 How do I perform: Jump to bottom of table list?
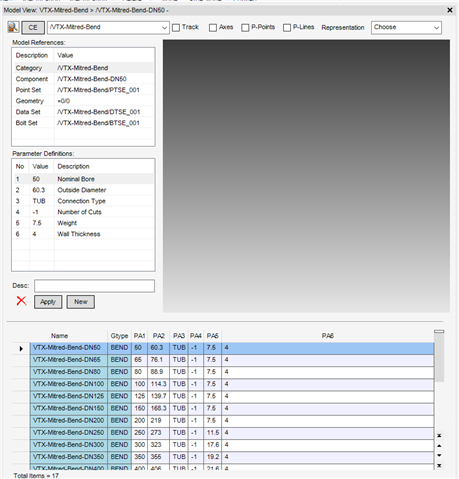coord(439,465)
